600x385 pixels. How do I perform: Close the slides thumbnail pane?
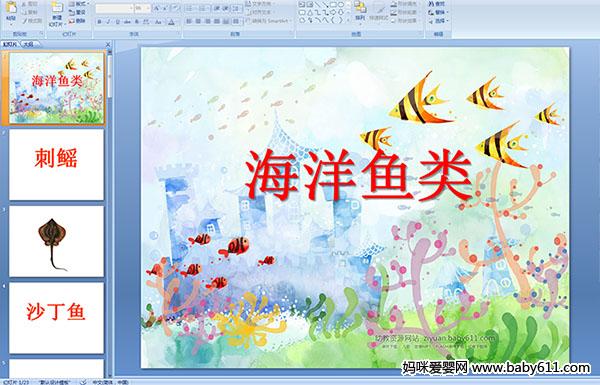108,44
